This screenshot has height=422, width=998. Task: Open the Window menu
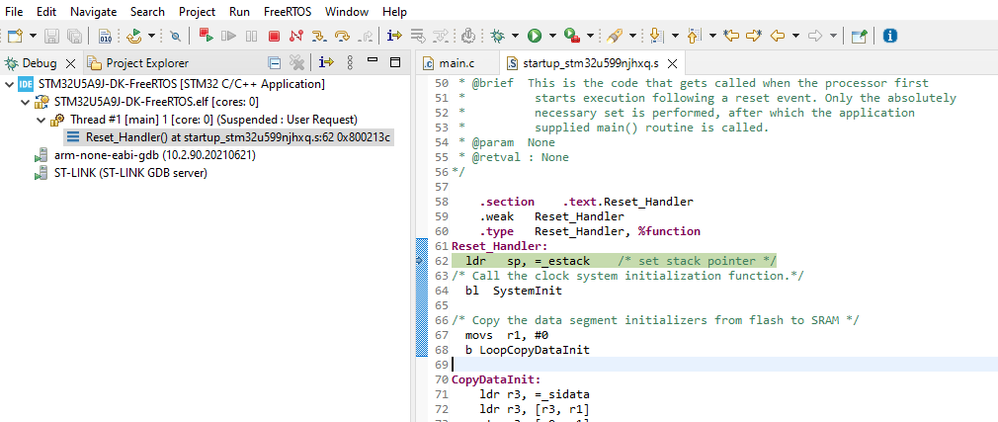(x=346, y=11)
